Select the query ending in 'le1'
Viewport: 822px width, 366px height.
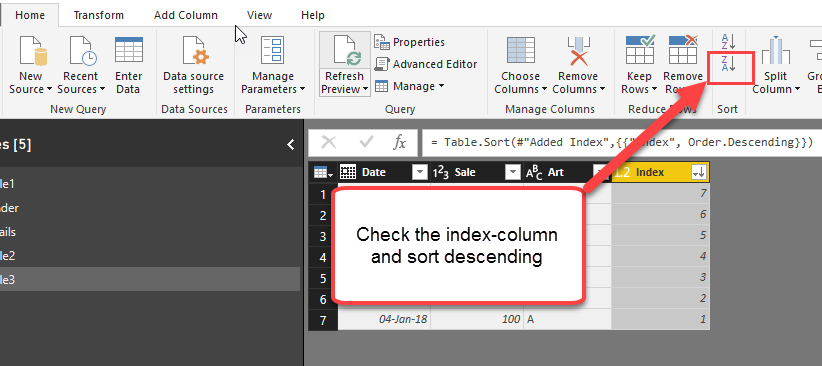[x=150, y=184]
